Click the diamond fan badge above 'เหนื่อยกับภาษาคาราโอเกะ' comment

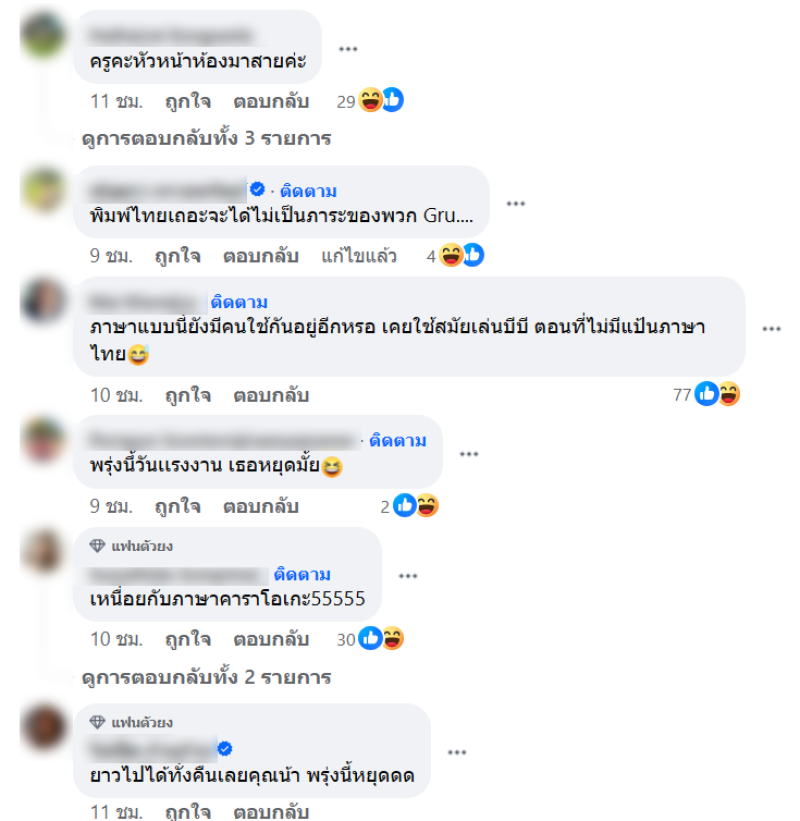click(97, 546)
